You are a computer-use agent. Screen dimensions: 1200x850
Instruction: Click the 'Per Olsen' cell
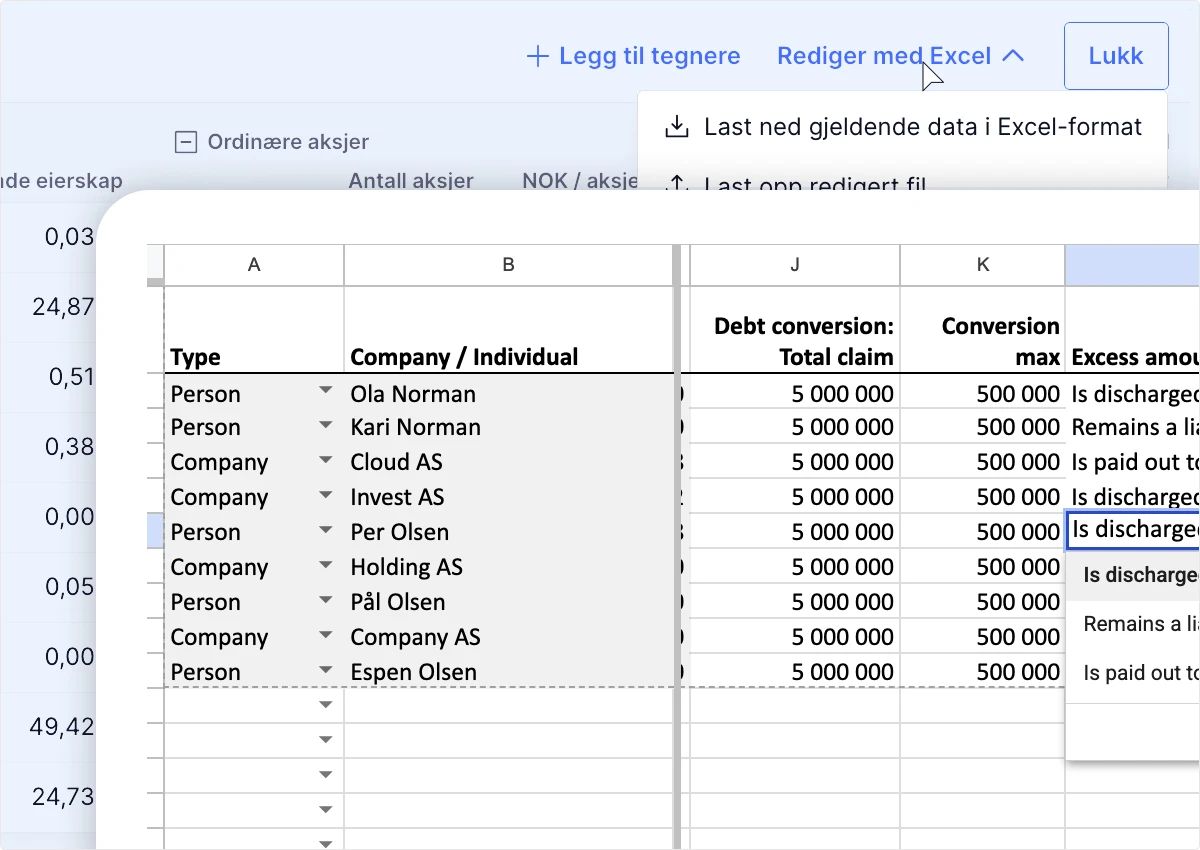coord(509,532)
